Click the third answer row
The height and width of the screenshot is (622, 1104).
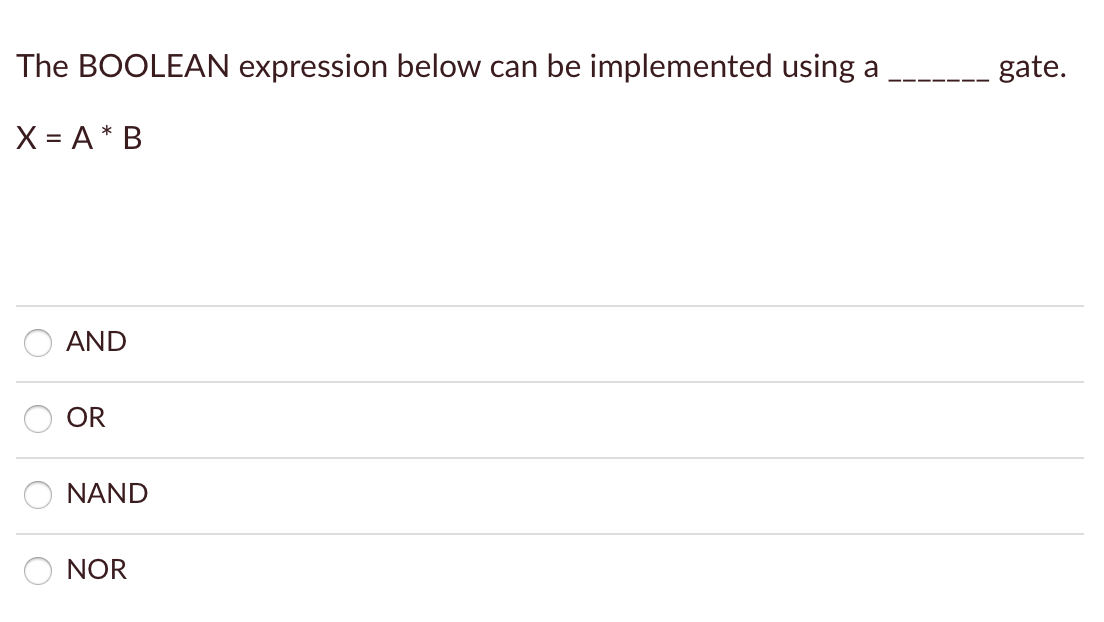point(550,494)
